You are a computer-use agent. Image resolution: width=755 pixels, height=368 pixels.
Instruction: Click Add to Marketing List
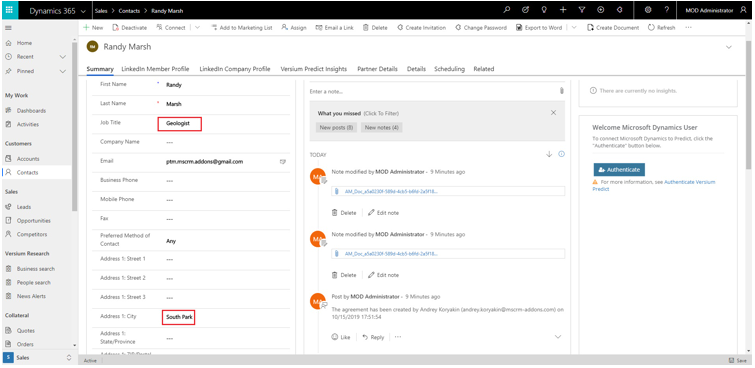click(242, 28)
